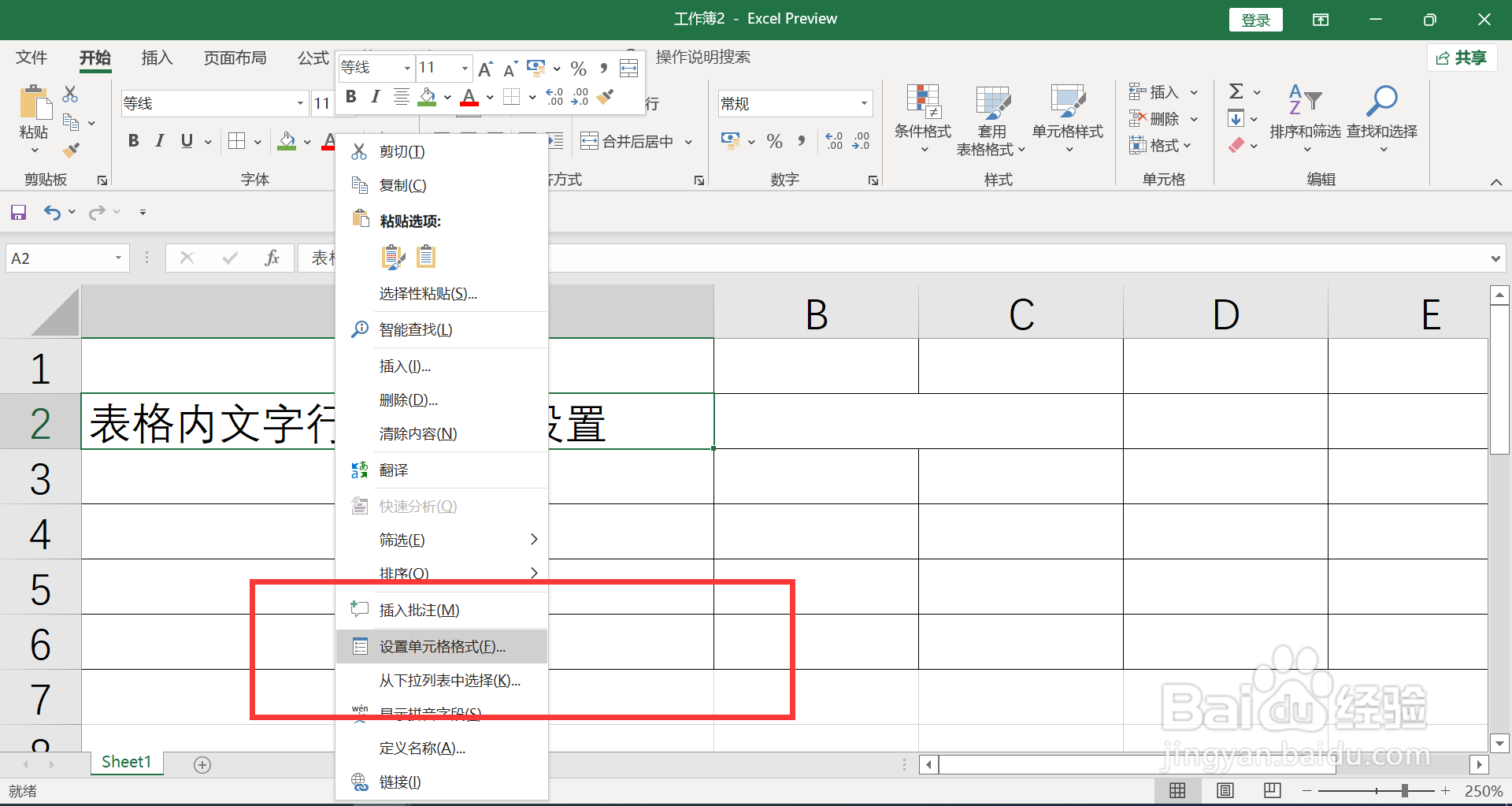This screenshot has width=1512, height=806.
Task: Click the 登录 button in title bar
Action: (x=1256, y=20)
